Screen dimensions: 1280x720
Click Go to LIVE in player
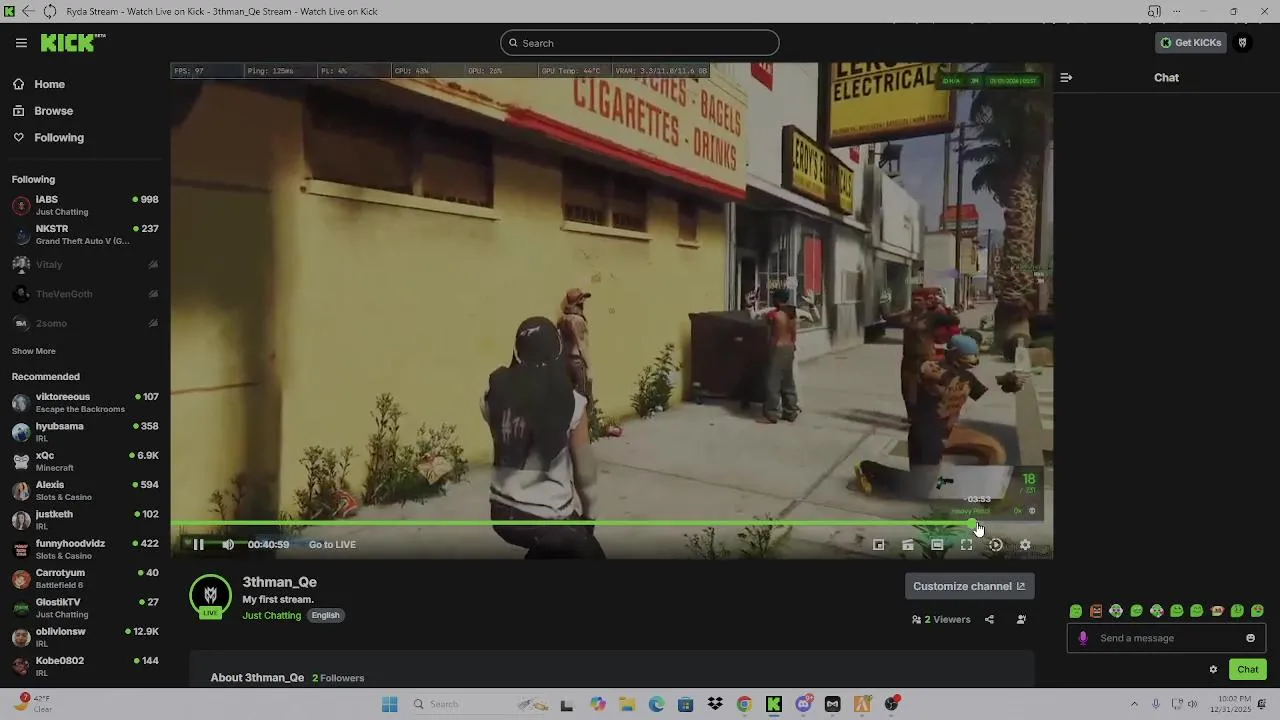332,545
